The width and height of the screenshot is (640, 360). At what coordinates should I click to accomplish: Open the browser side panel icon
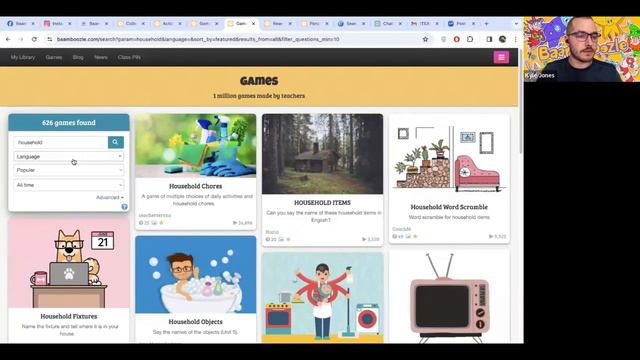(x=489, y=39)
